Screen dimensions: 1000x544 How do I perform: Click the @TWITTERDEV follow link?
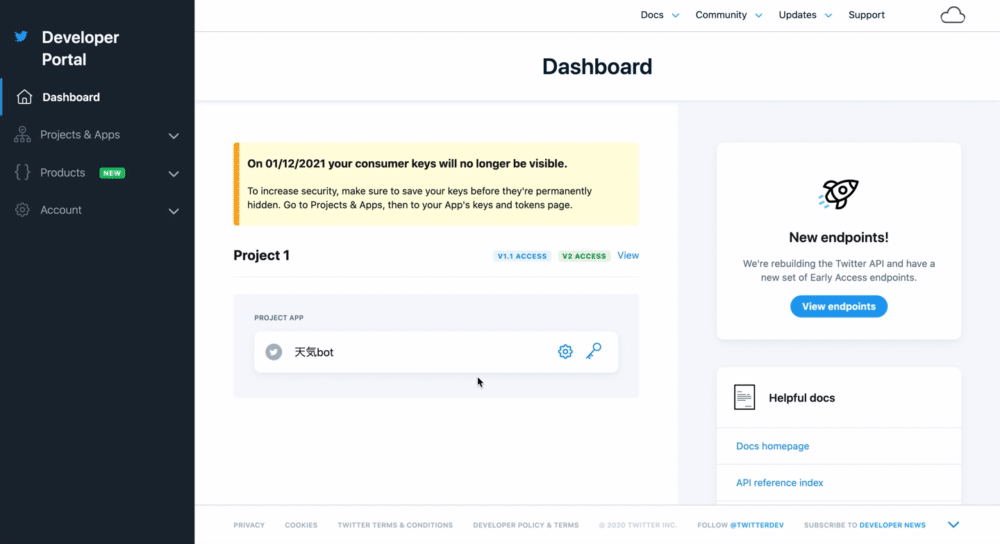coord(756,525)
